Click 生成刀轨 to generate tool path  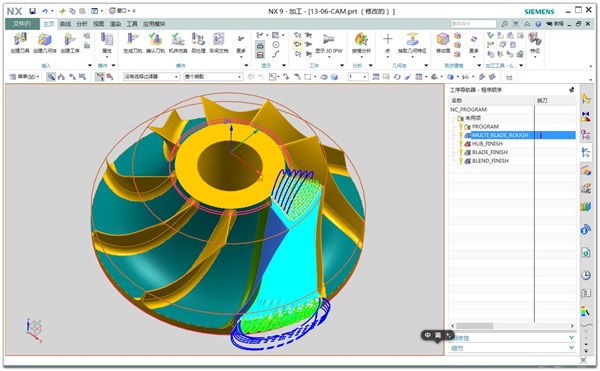point(132,42)
